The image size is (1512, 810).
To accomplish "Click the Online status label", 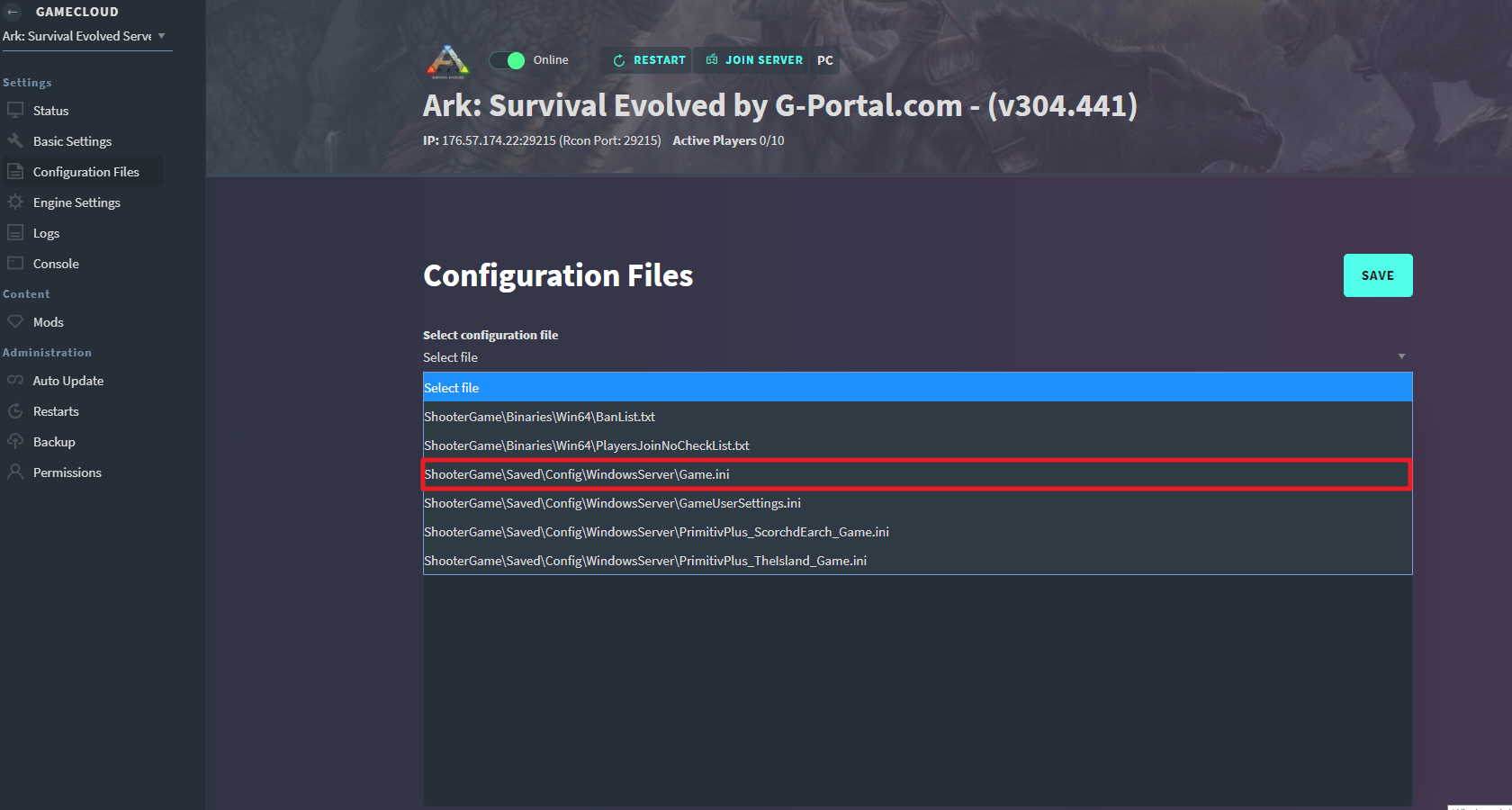I will pos(551,59).
